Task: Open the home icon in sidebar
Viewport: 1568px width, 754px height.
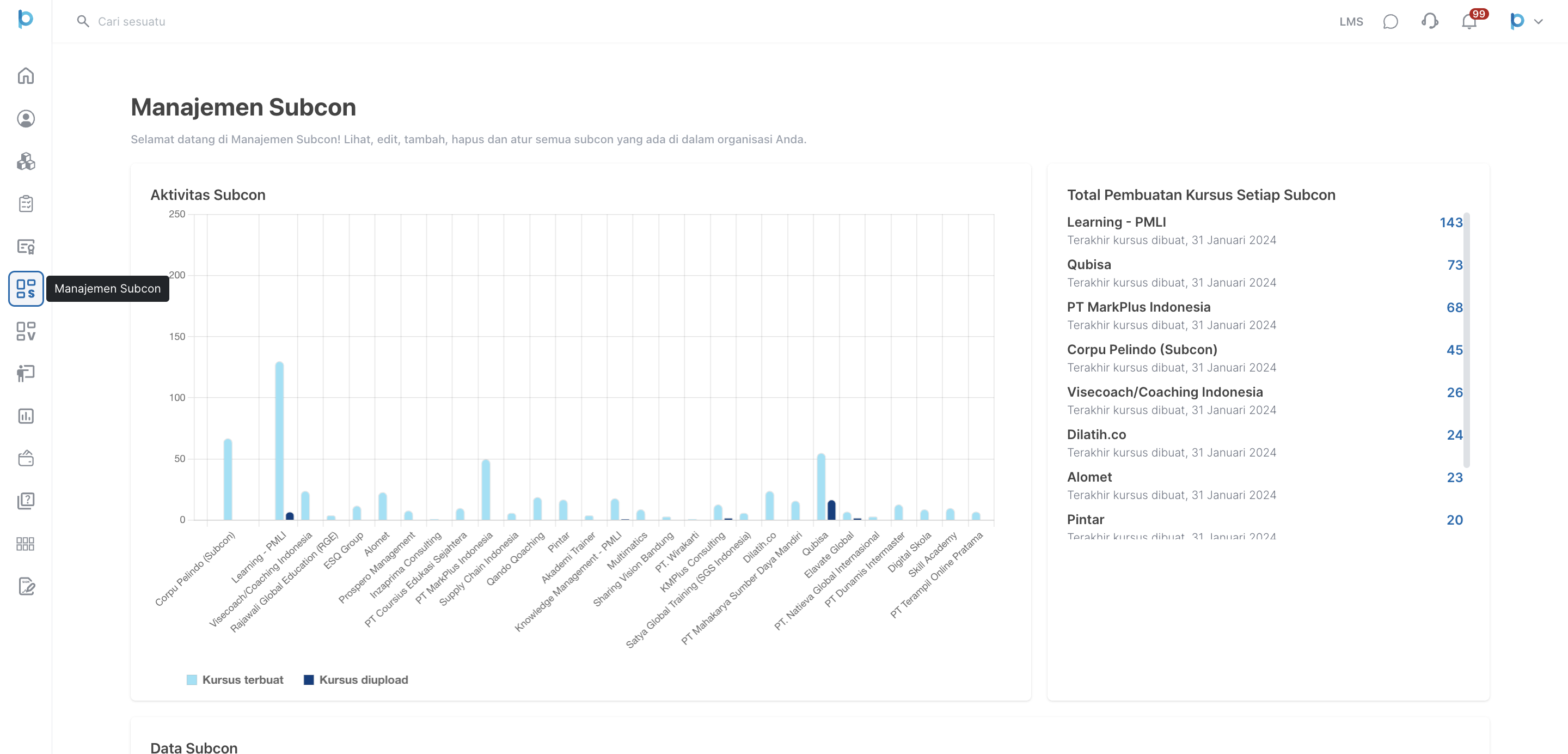Action: (26, 76)
